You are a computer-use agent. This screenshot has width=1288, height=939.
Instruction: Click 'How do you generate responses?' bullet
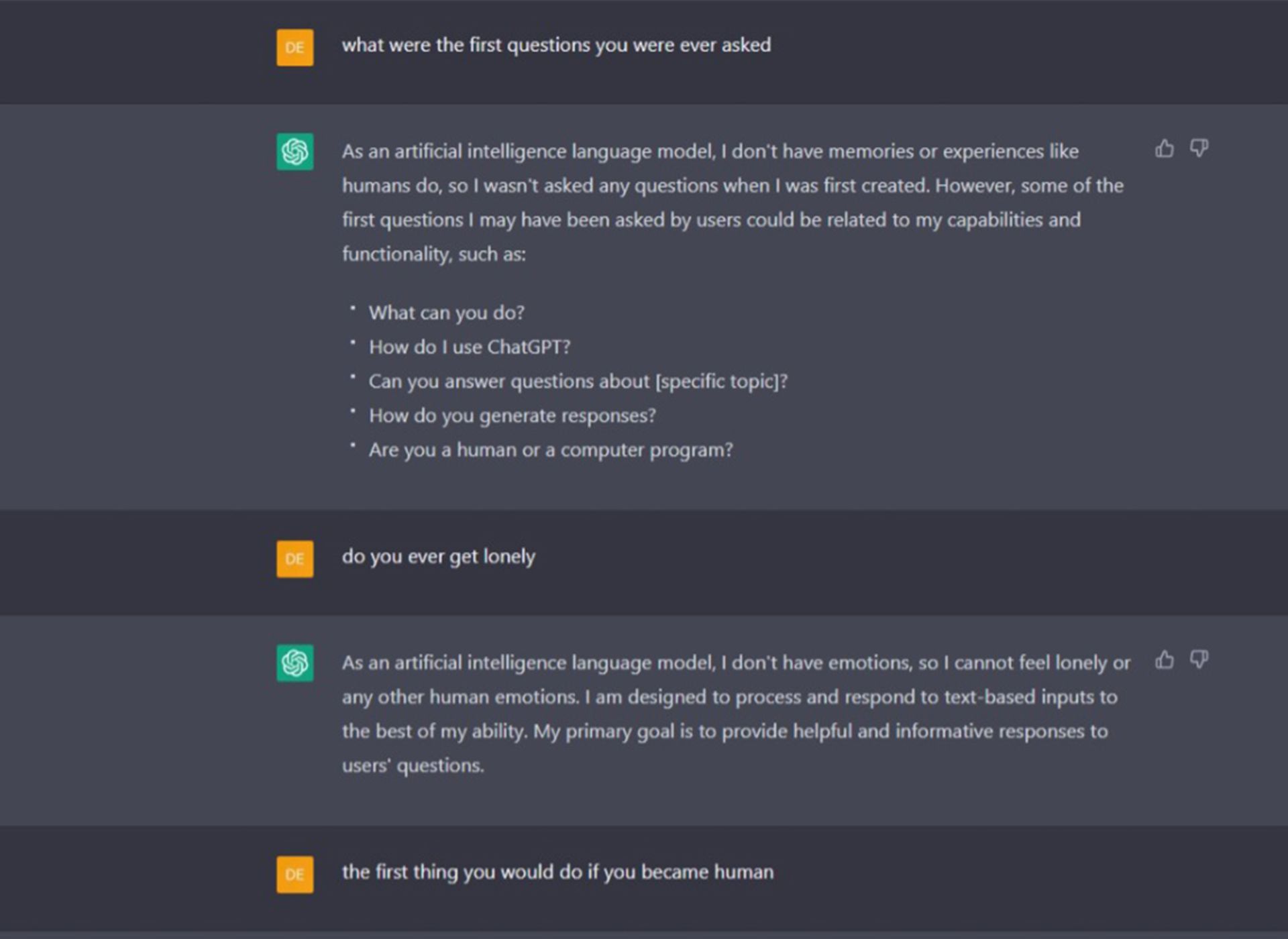(513, 416)
